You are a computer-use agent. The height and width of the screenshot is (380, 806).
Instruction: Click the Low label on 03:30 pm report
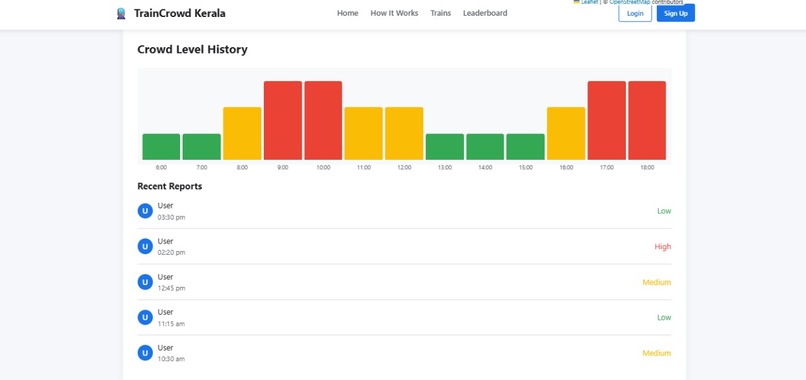[x=664, y=211]
